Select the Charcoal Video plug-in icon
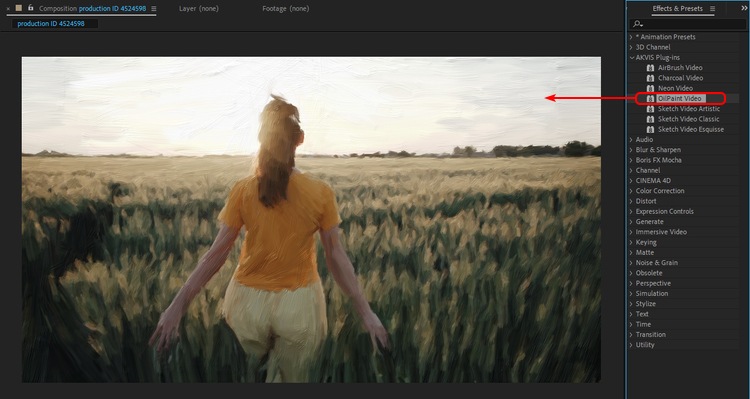Image resolution: width=750 pixels, height=399 pixels. [x=650, y=78]
